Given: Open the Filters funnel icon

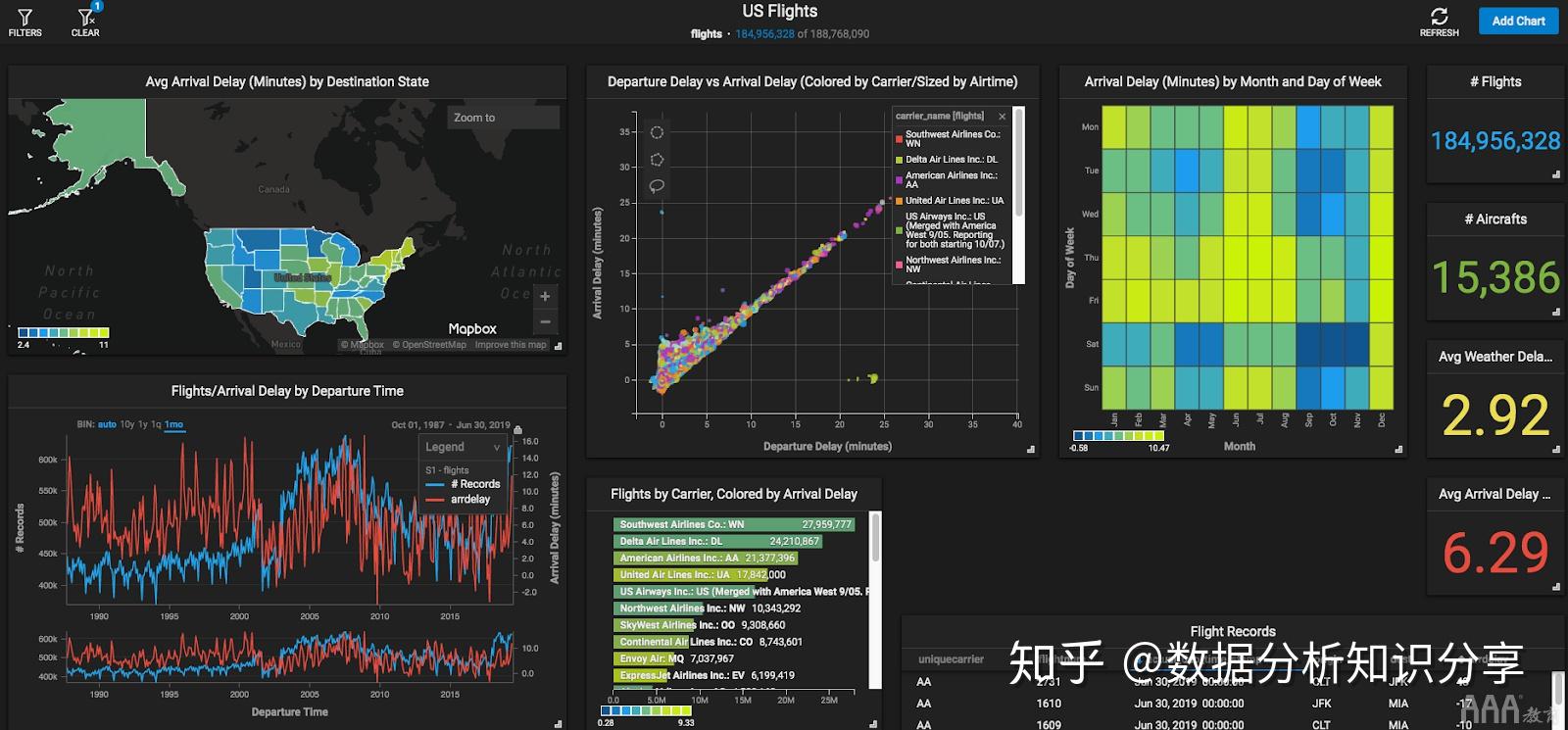Looking at the screenshot, I should click(24, 17).
